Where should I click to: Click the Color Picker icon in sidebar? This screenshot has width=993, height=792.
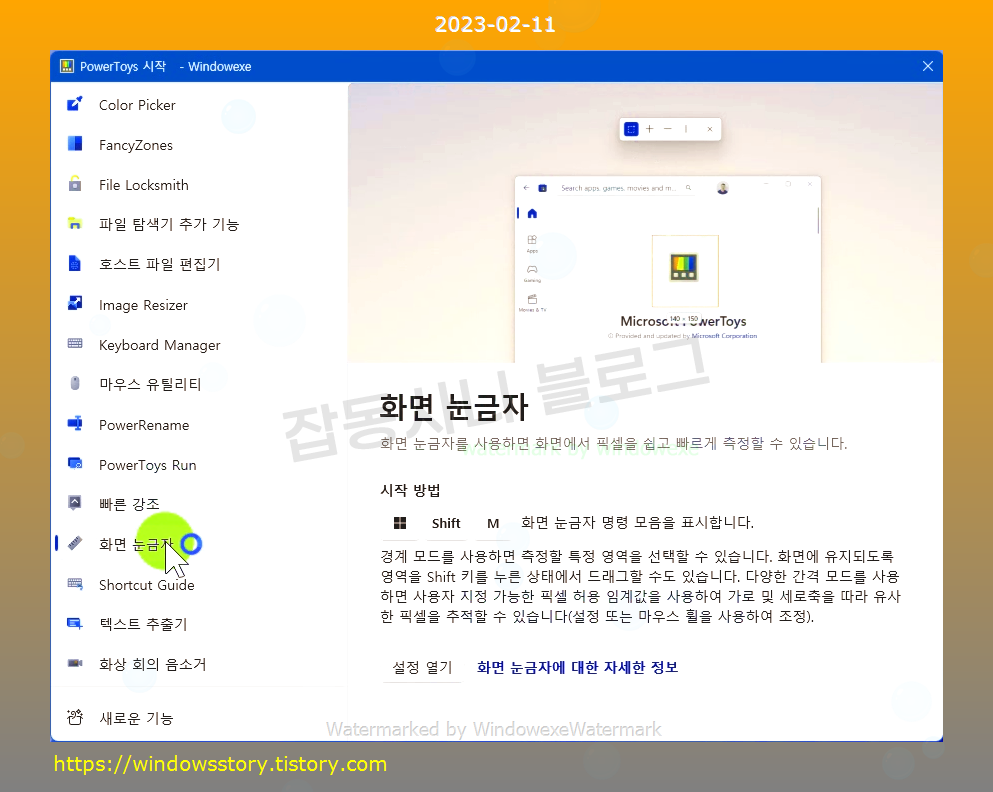(x=75, y=104)
